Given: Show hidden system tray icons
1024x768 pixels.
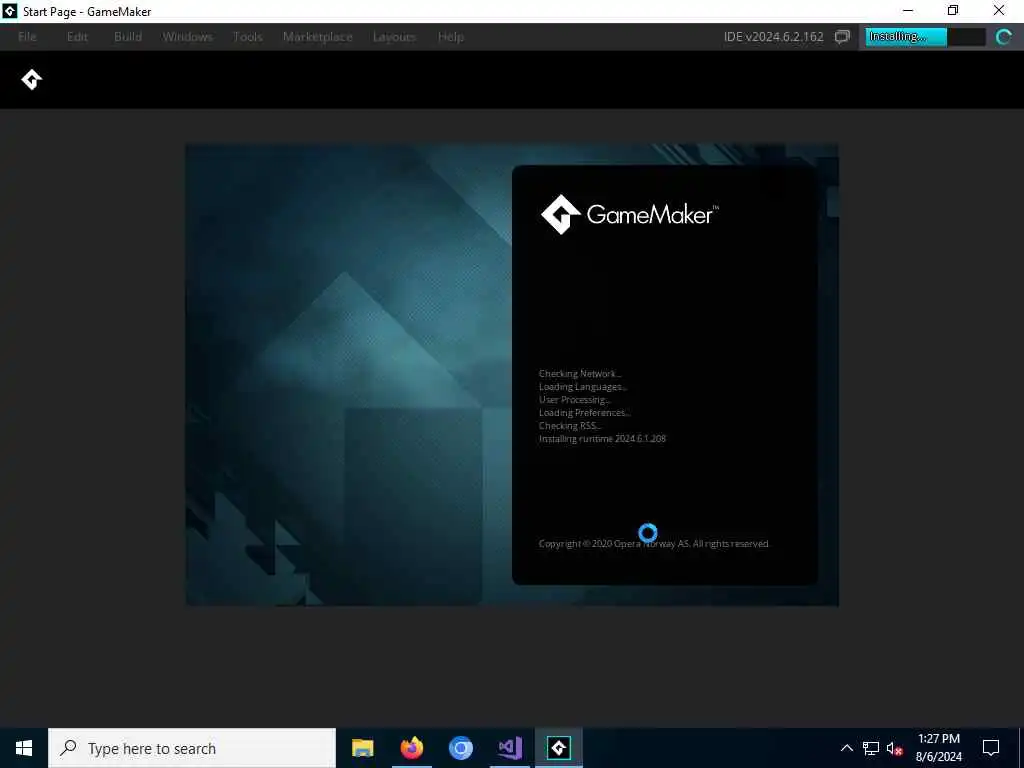Looking at the screenshot, I should point(846,748).
